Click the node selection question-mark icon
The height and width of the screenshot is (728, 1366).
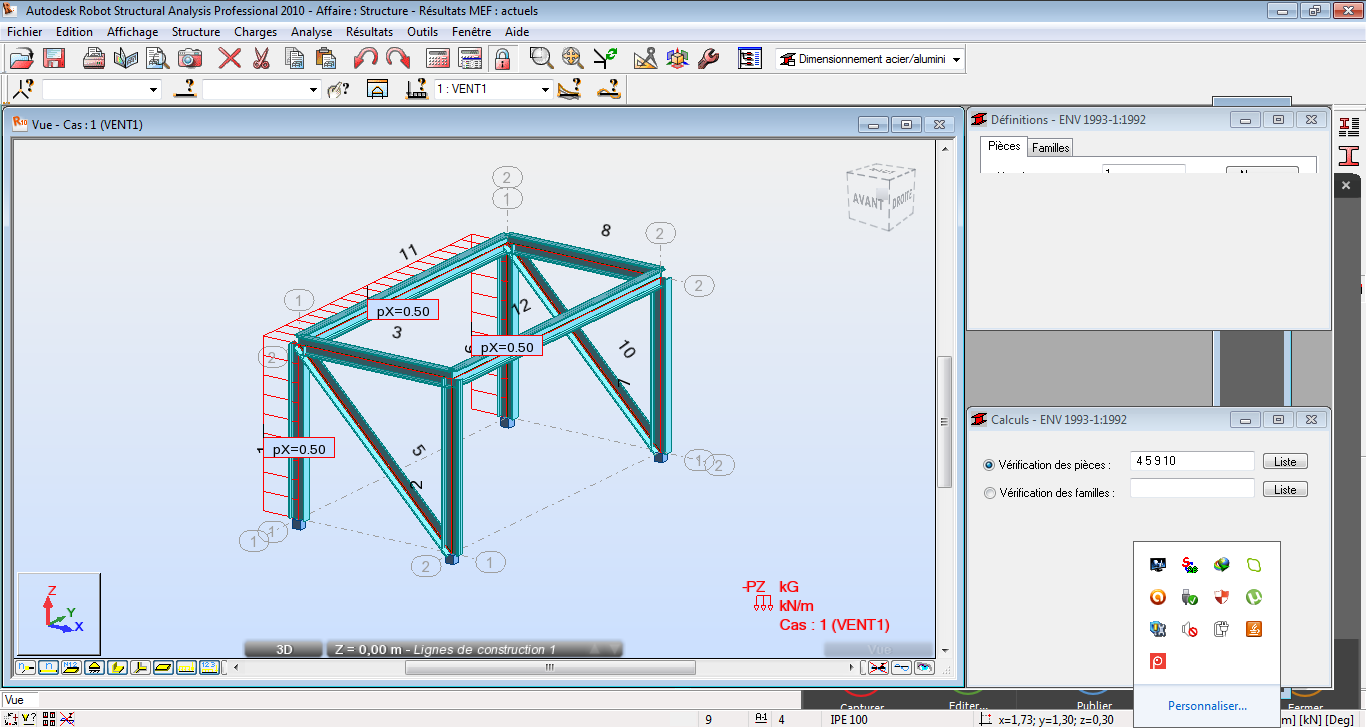[x=23, y=89]
